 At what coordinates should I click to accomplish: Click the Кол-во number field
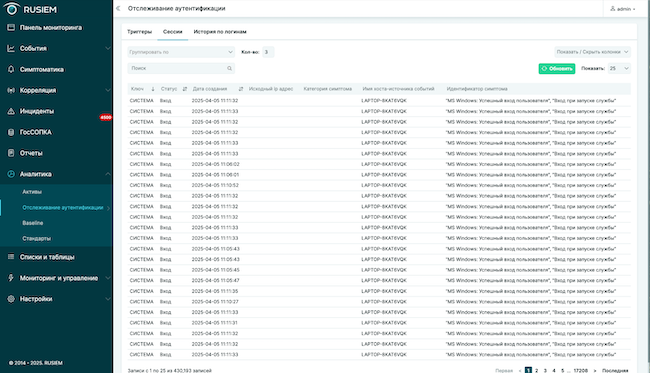[268, 52]
